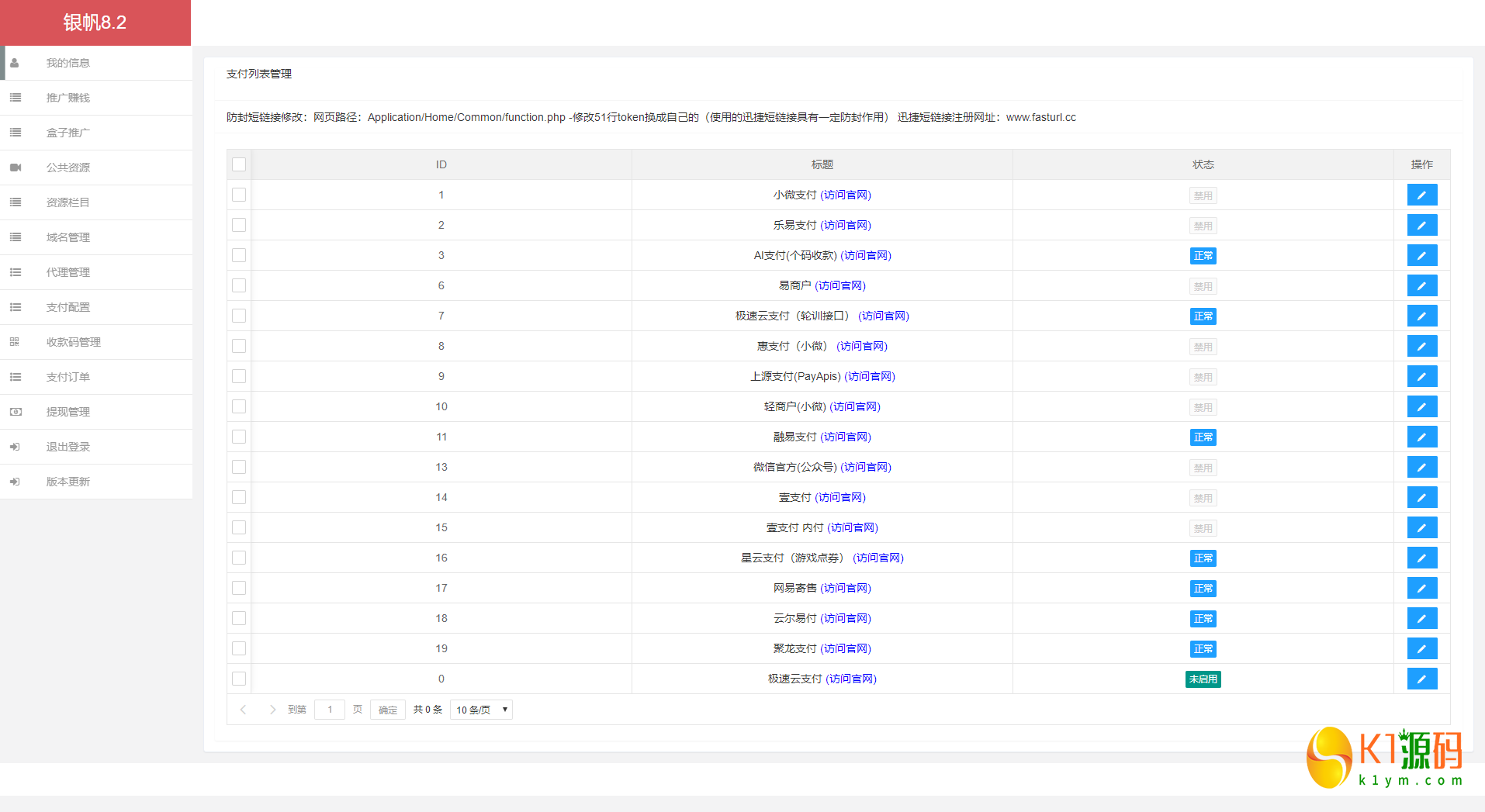
Task: Click the edit pencil for 乐易支付 row
Action: [1421, 225]
